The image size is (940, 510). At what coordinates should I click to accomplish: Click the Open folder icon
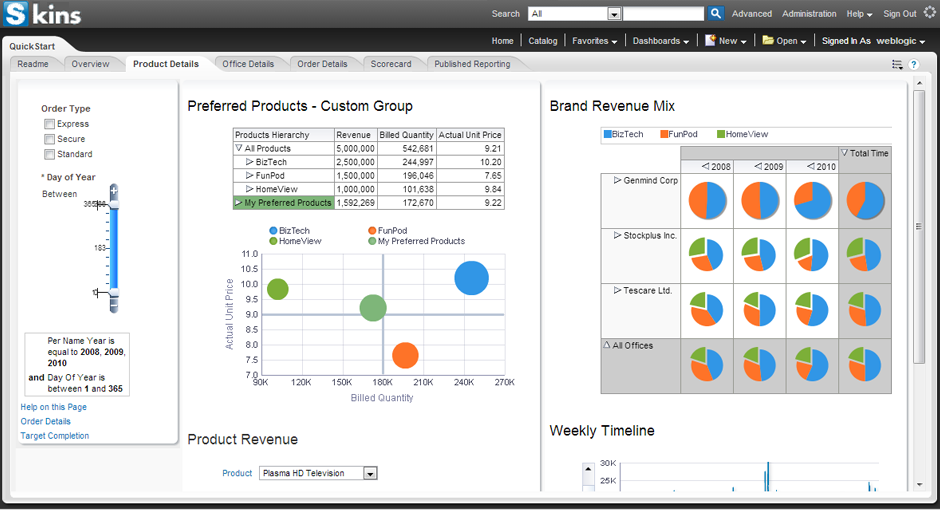[x=767, y=40]
